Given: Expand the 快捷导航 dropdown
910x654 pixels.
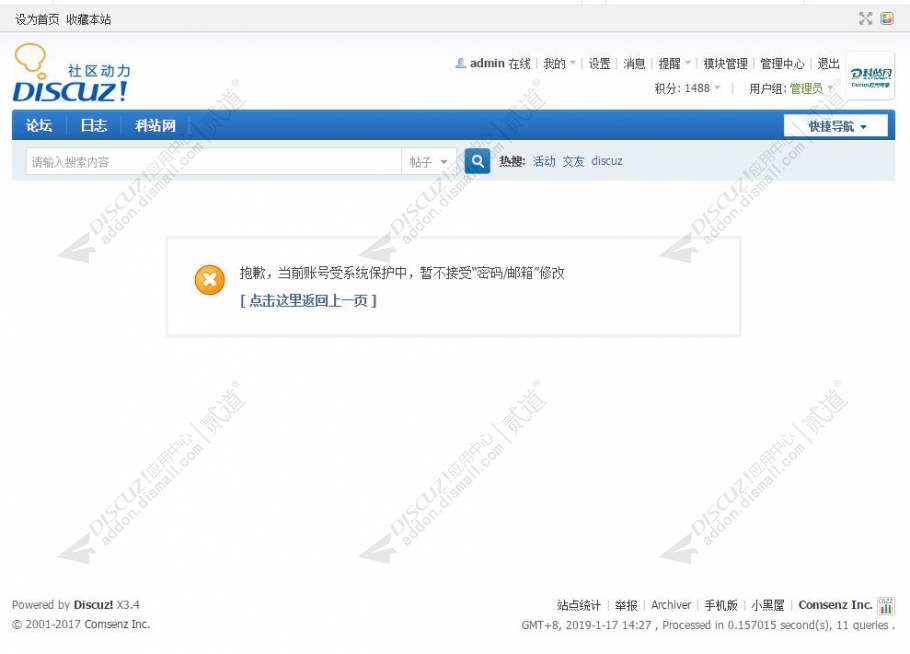Looking at the screenshot, I should pos(836,126).
